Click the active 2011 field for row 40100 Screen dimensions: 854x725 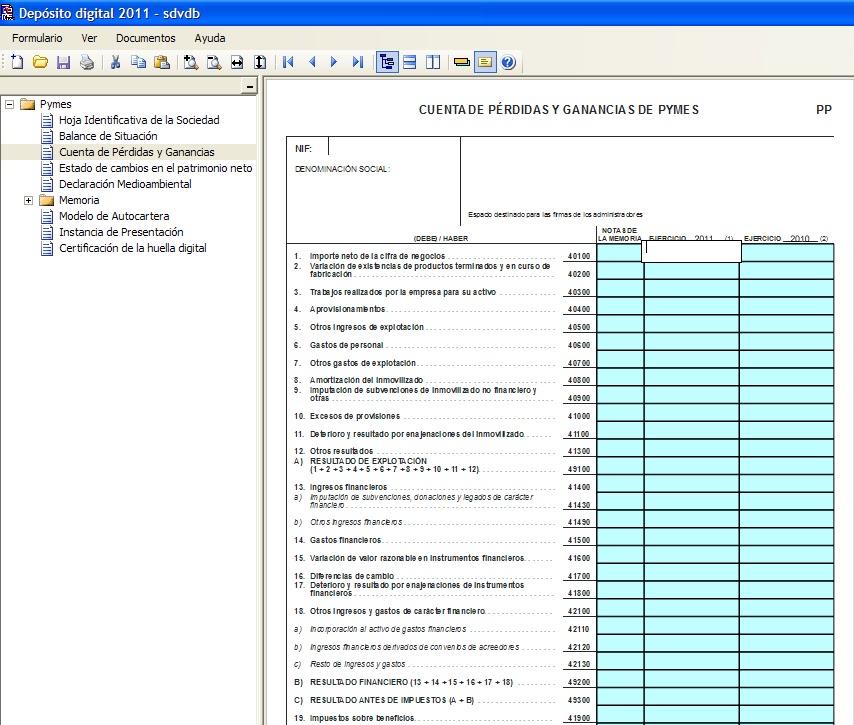pos(691,252)
